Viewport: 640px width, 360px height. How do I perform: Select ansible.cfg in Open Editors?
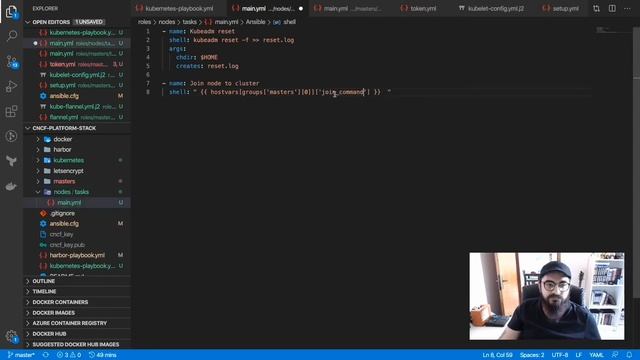77,96
